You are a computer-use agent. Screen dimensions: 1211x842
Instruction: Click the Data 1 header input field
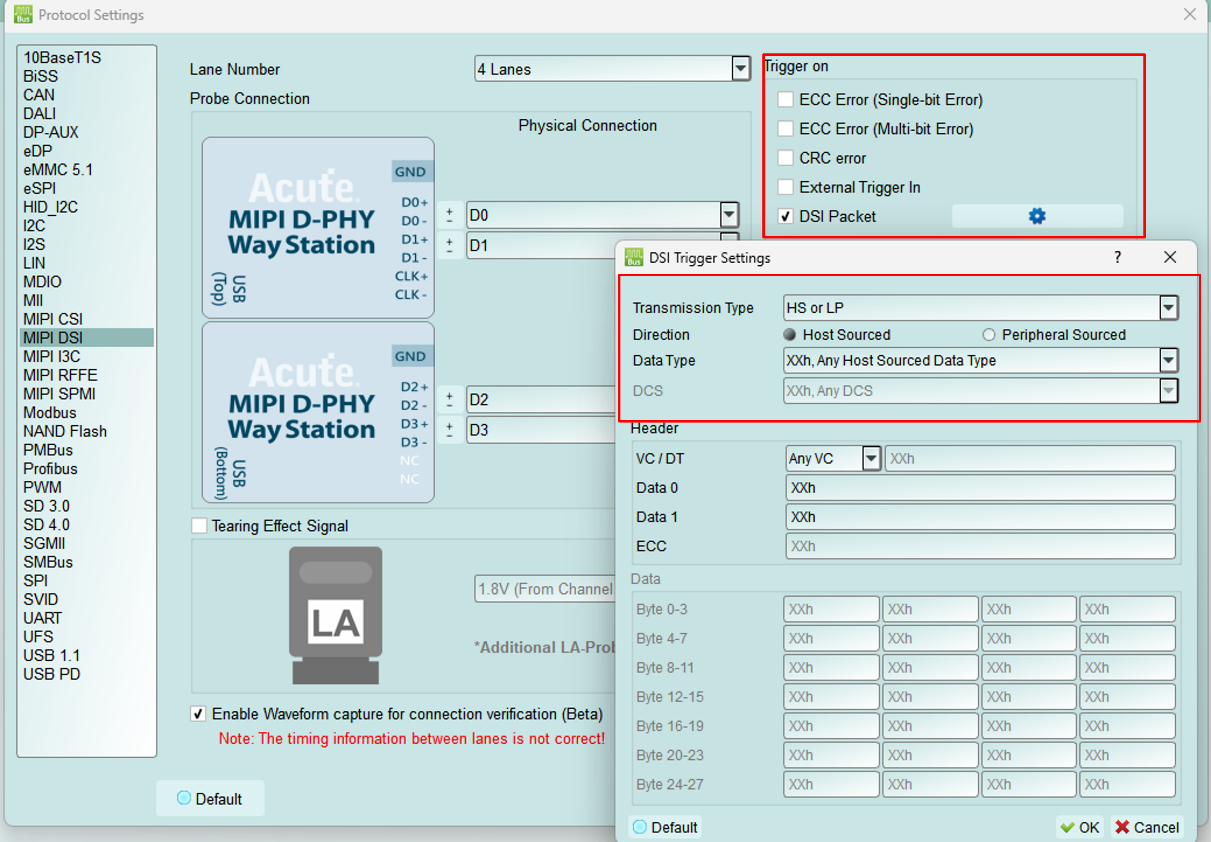click(x=980, y=517)
